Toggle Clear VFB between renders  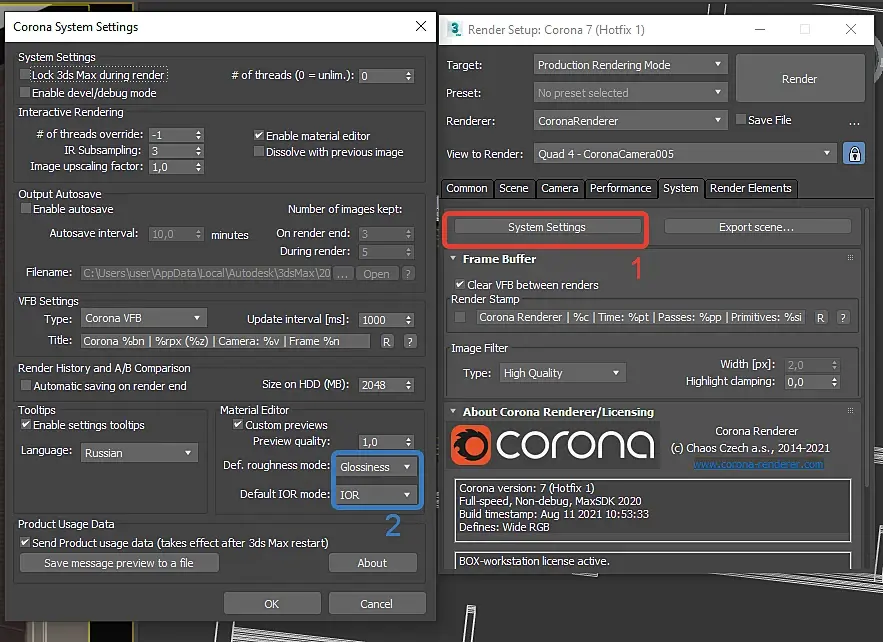[x=460, y=284]
